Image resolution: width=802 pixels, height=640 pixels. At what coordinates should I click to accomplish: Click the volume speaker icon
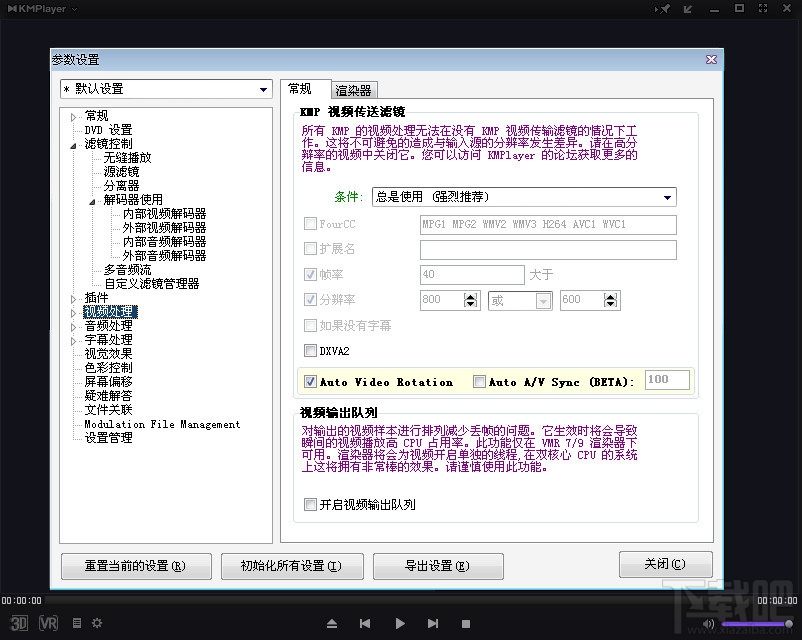click(x=707, y=623)
